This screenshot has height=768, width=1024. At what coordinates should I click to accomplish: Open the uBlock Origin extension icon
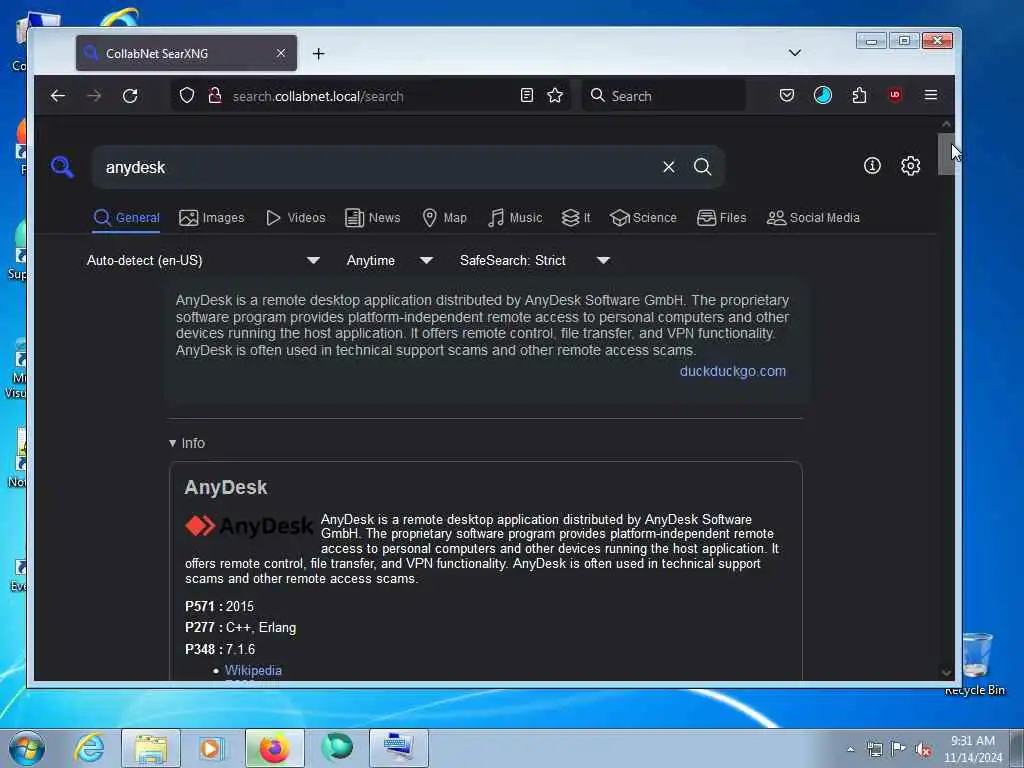(x=895, y=95)
